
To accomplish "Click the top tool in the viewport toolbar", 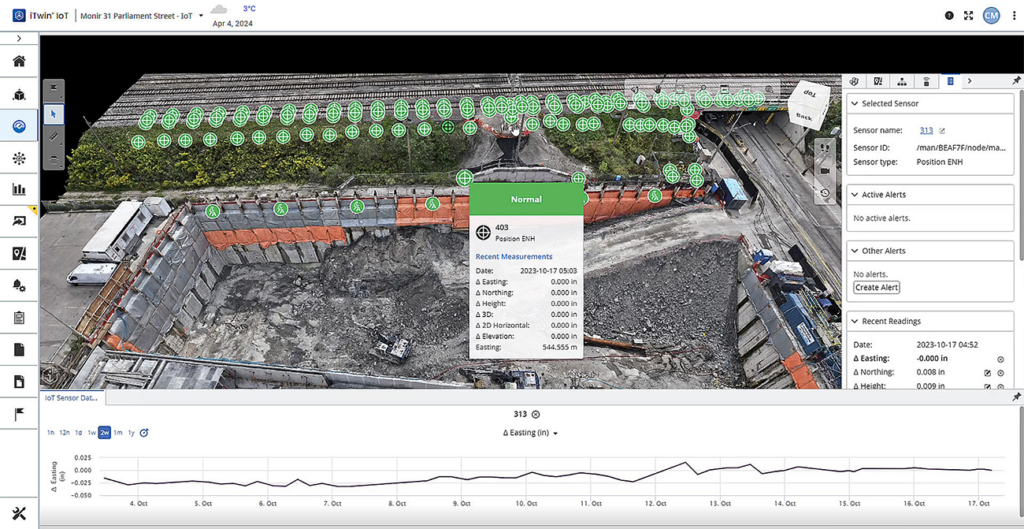I will 54,90.
